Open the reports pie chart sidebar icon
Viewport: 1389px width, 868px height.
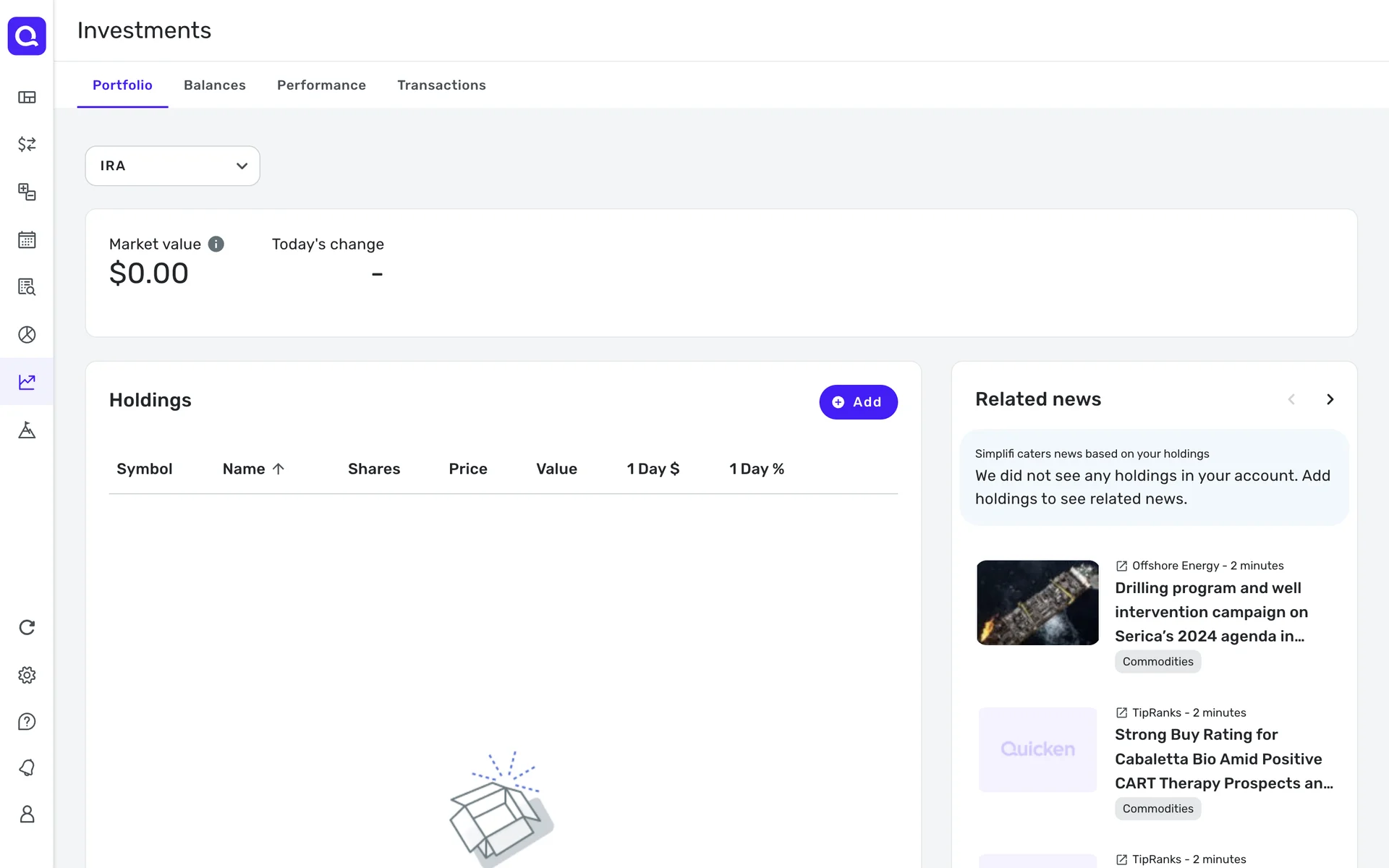tap(27, 335)
